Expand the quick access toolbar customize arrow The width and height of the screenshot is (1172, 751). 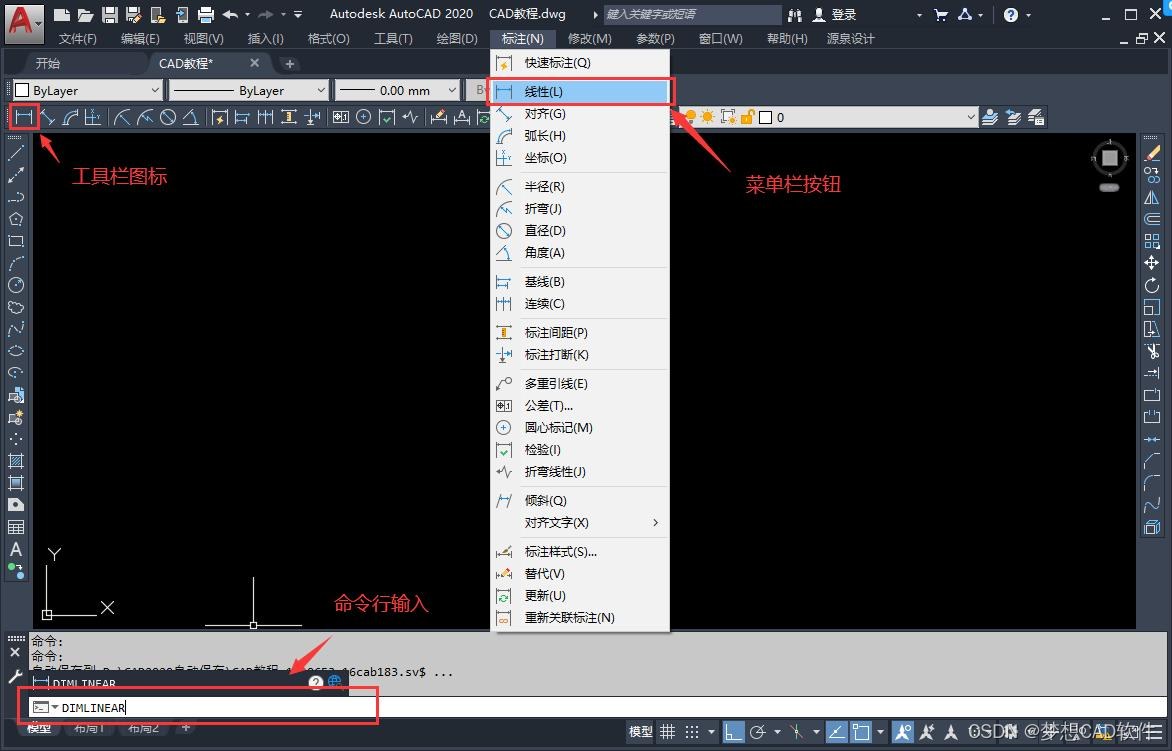(298, 15)
